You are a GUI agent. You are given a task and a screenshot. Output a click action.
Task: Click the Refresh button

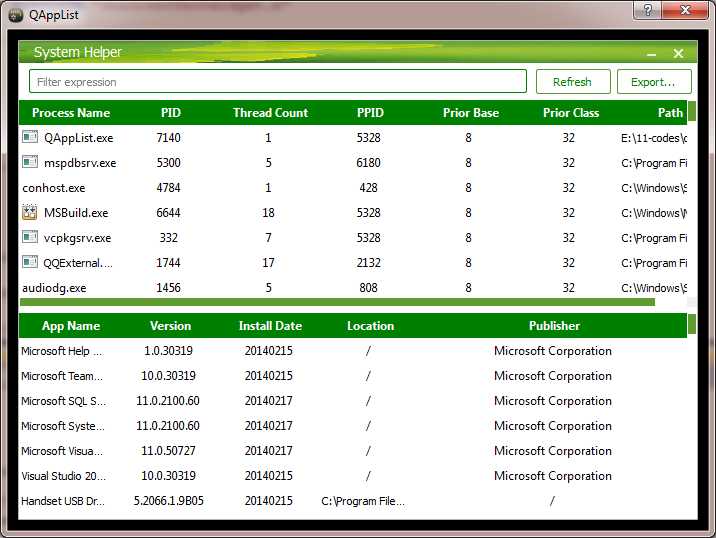pyautogui.click(x=573, y=82)
